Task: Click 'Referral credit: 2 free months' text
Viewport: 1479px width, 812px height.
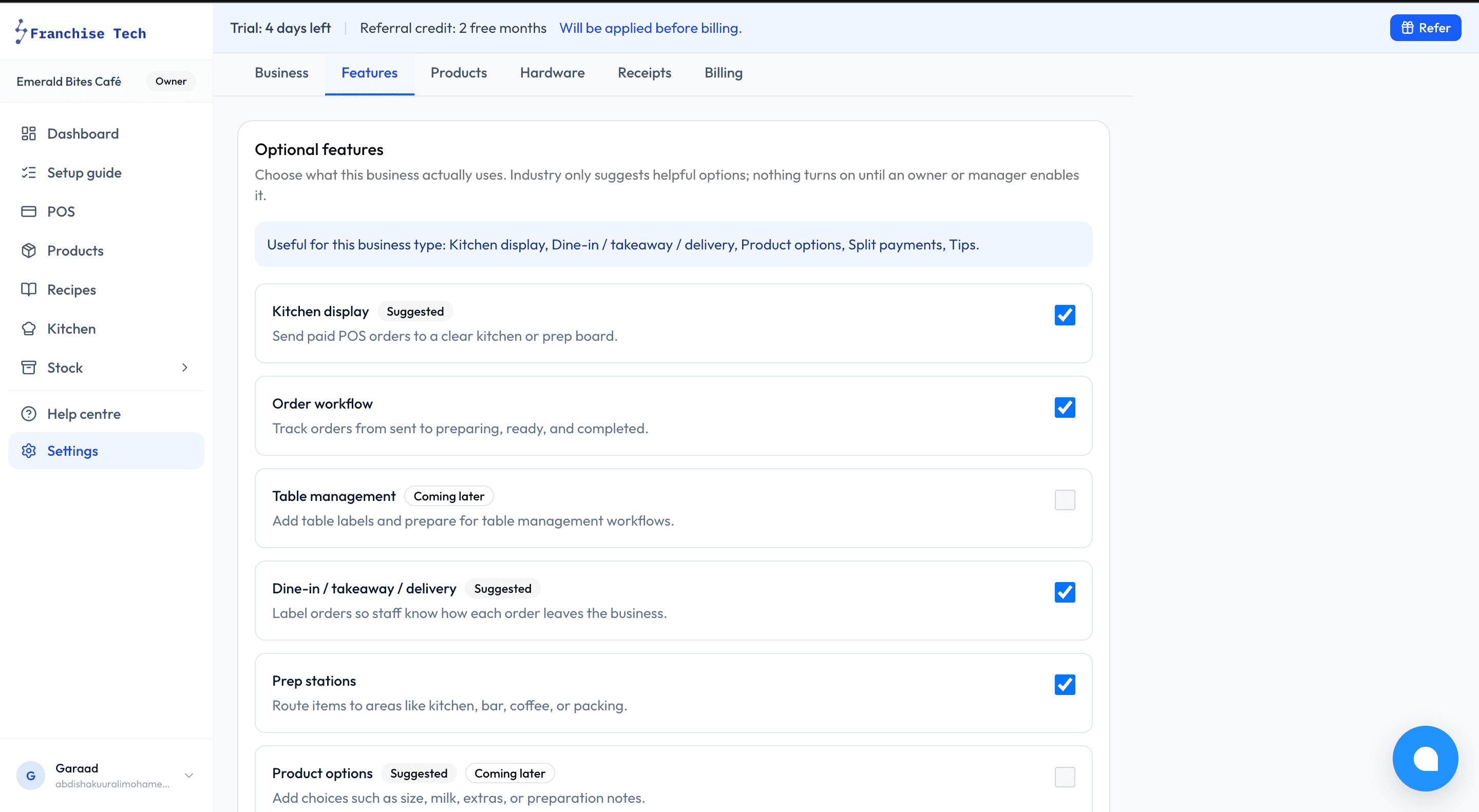Action: pos(453,28)
